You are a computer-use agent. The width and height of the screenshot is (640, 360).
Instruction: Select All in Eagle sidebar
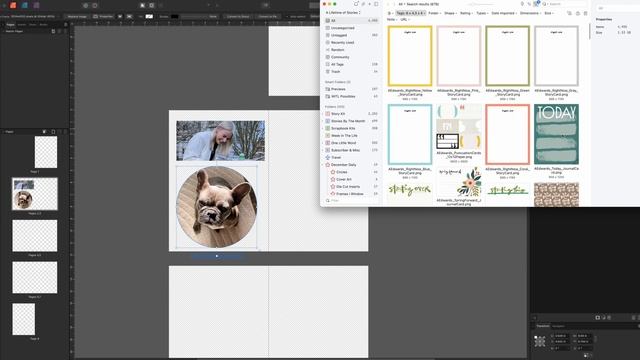(x=351, y=20)
